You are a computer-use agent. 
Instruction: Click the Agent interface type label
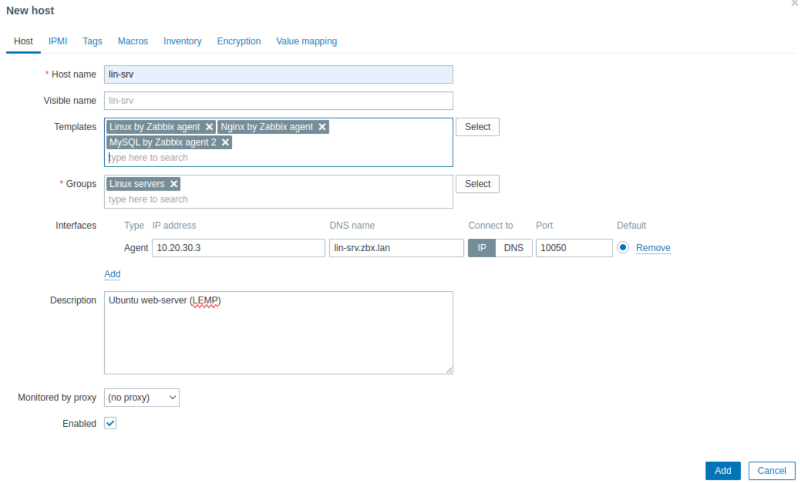click(136, 248)
